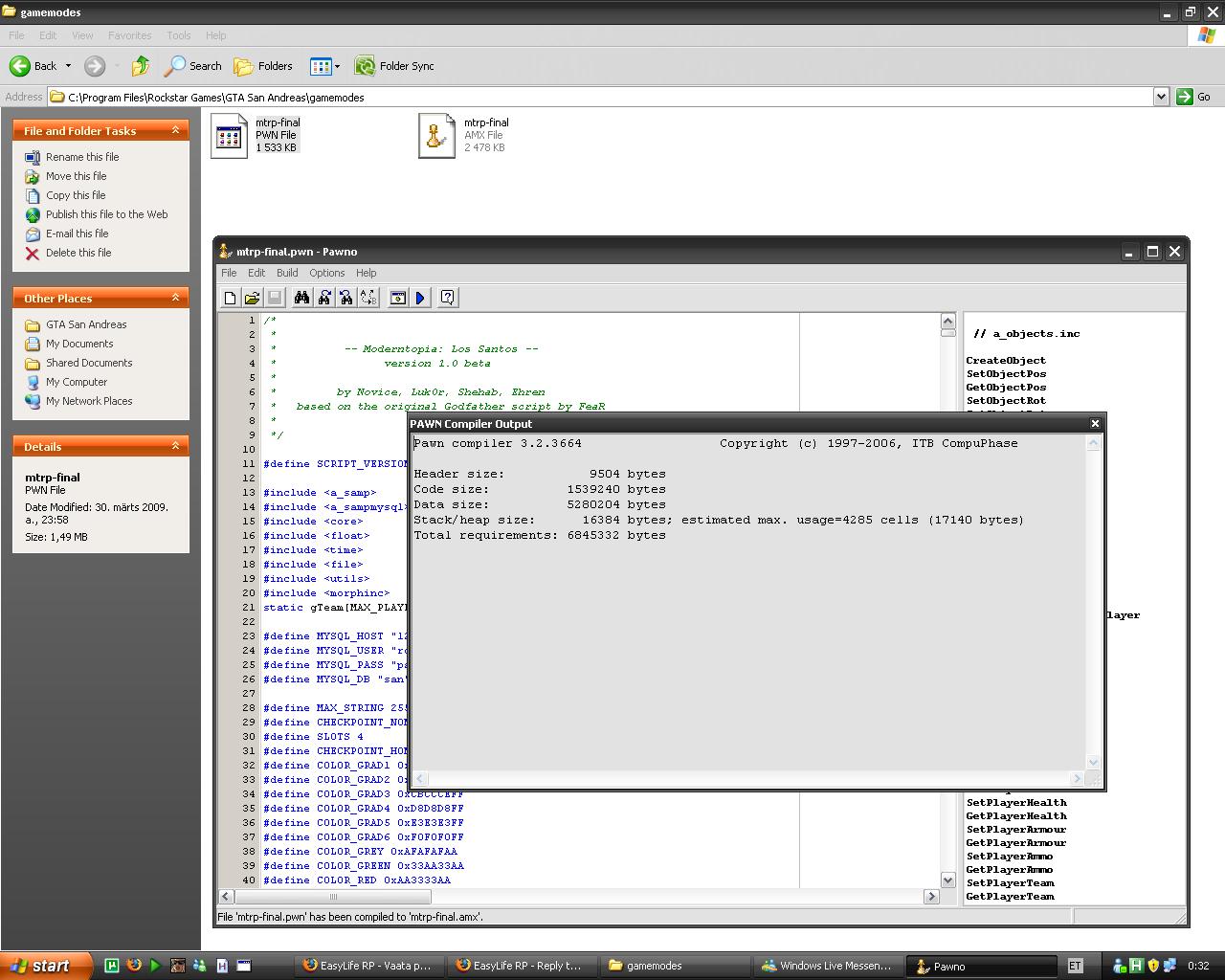This screenshot has height=980, width=1225.
Task: Click the Find Previous icon in Pawno
Action: 346,298
